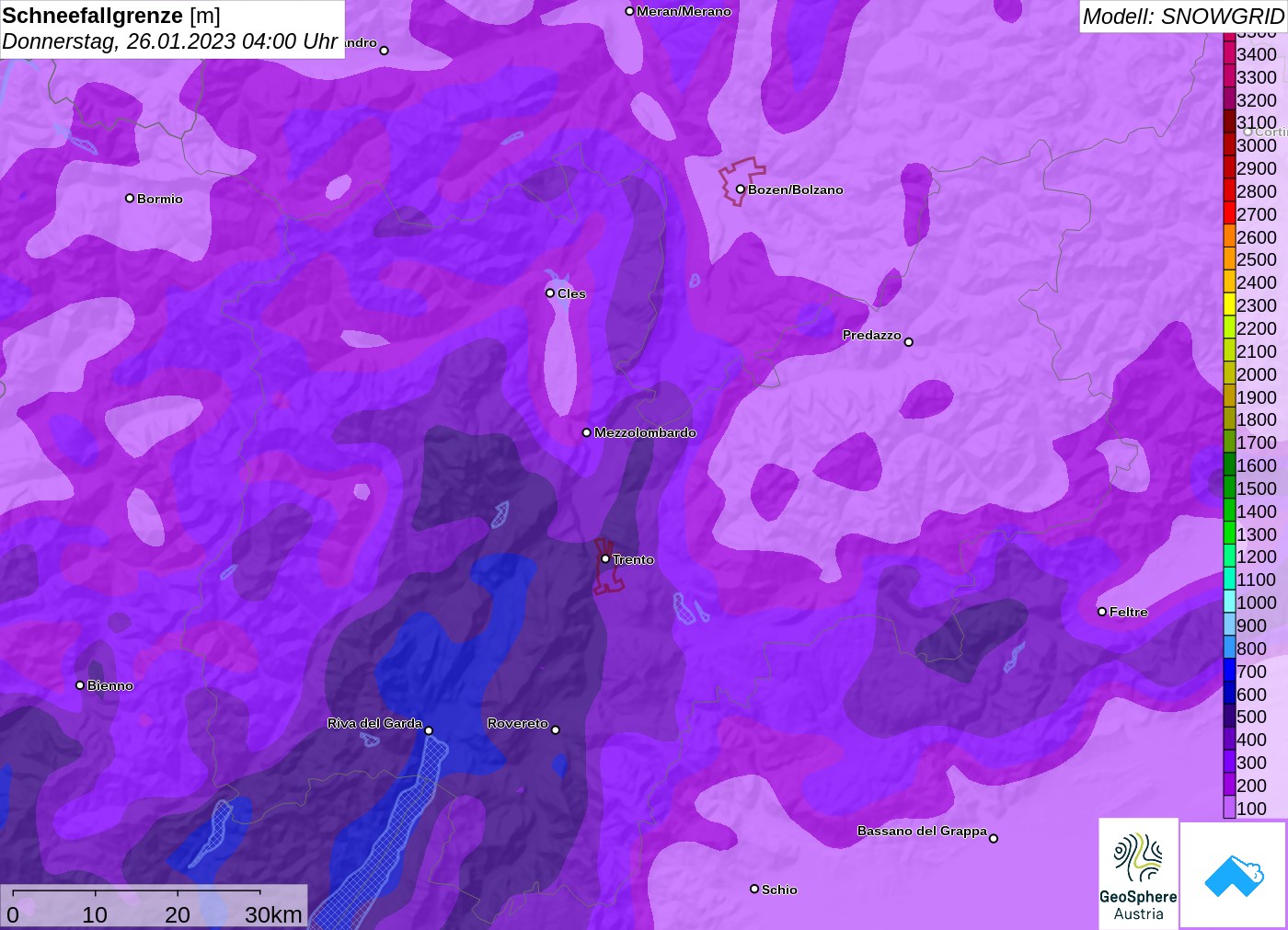Click the "Rovereto" city label
This screenshot has width=1288, height=930.
click(518, 724)
